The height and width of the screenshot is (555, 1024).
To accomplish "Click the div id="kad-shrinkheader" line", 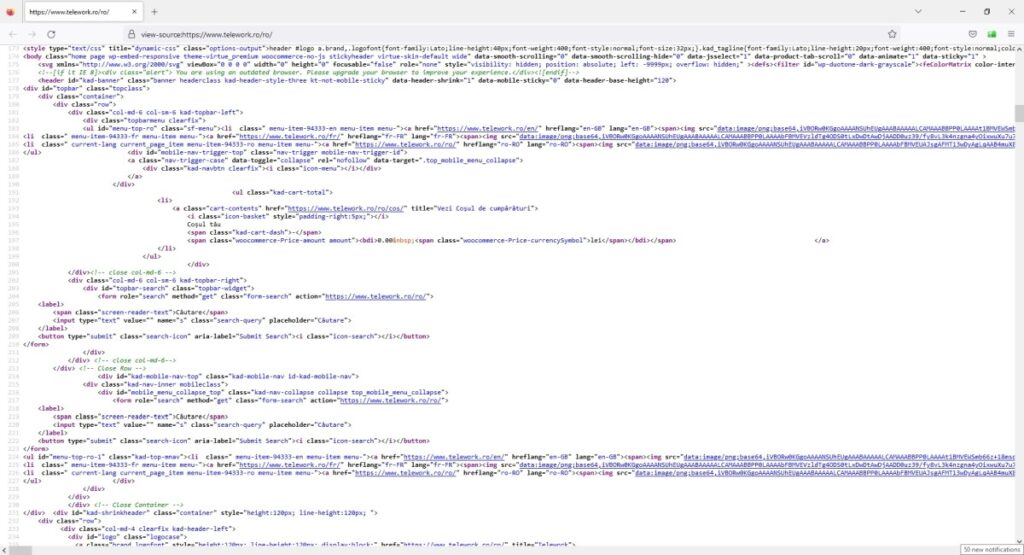I will pos(216,513).
